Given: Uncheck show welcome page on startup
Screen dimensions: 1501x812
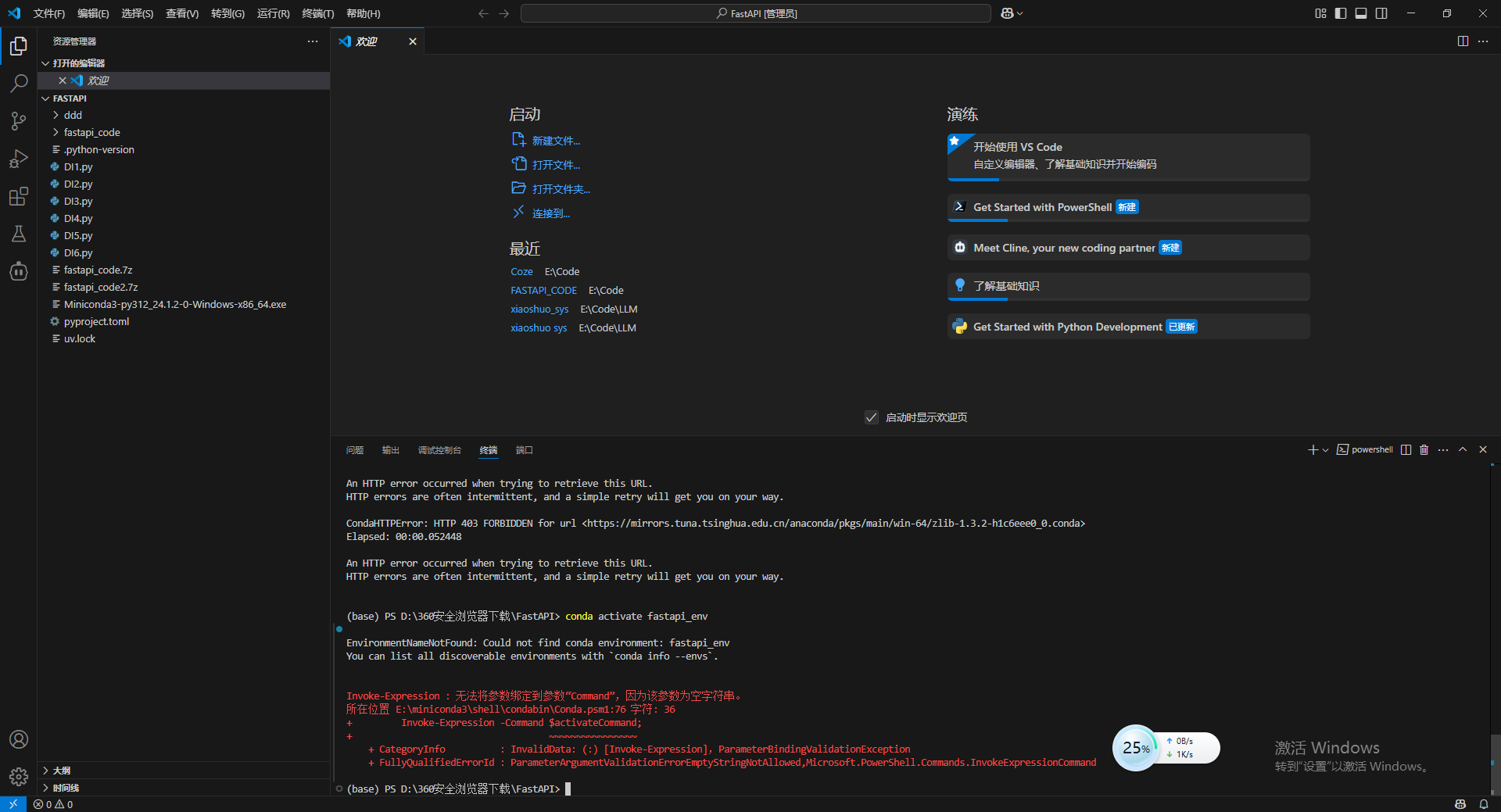Looking at the screenshot, I should (872, 417).
